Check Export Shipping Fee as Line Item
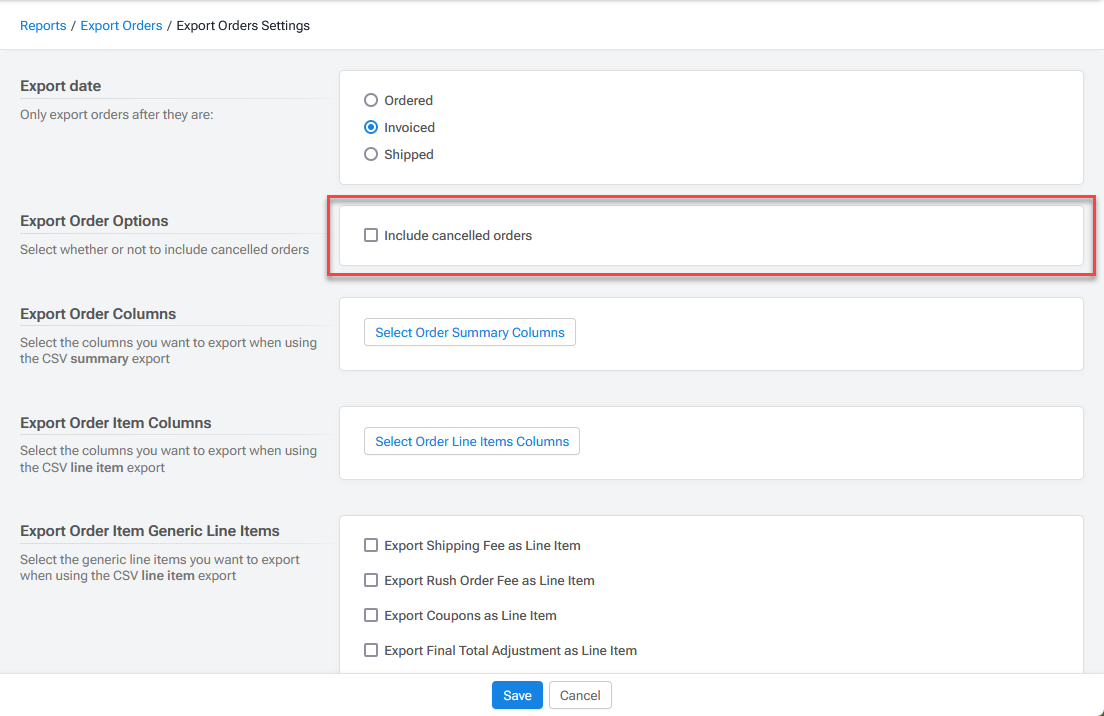Image resolution: width=1104 pixels, height=716 pixels. coord(371,545)
